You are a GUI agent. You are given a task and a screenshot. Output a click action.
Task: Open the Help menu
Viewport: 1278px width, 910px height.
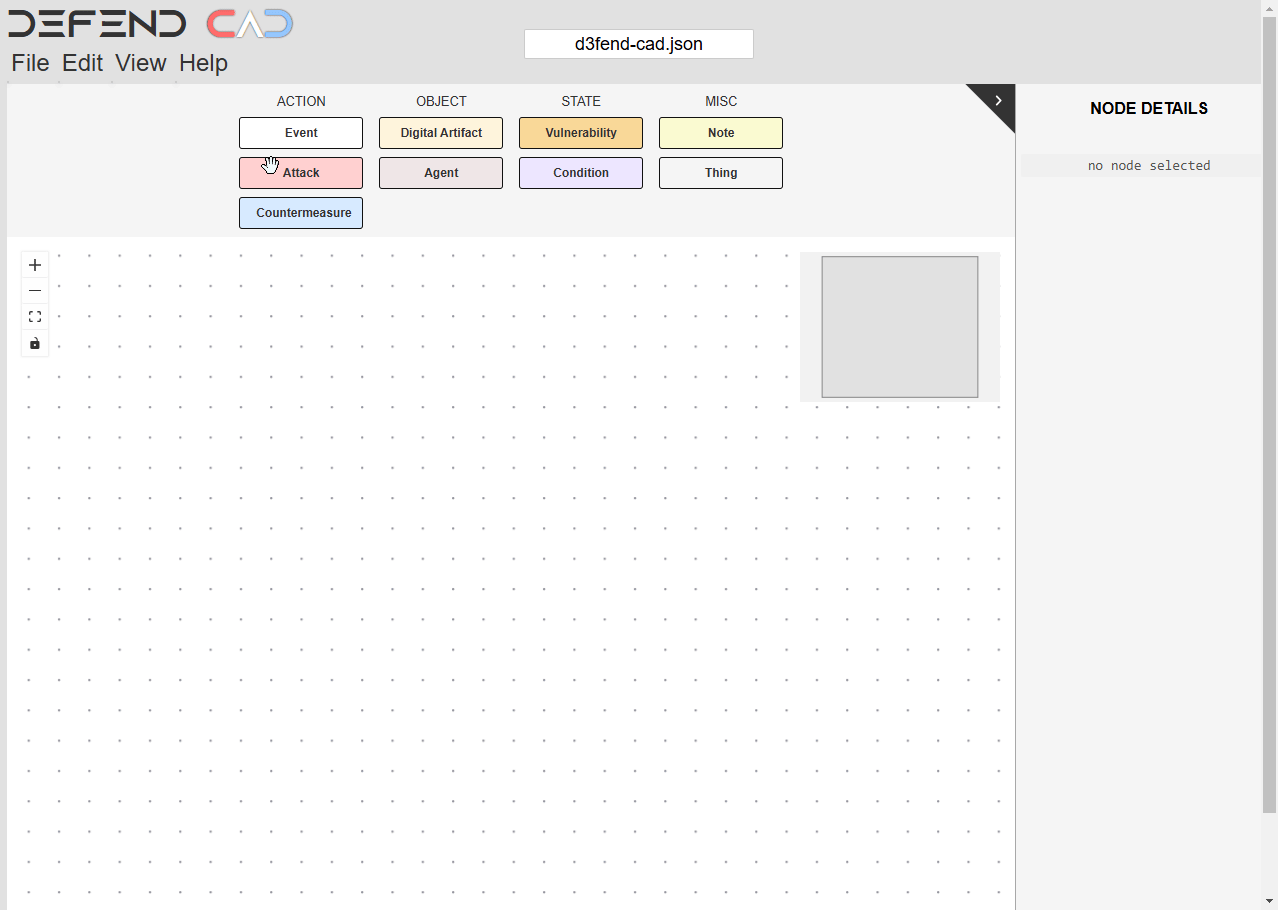pyautogui.click(x=203, y=63)
